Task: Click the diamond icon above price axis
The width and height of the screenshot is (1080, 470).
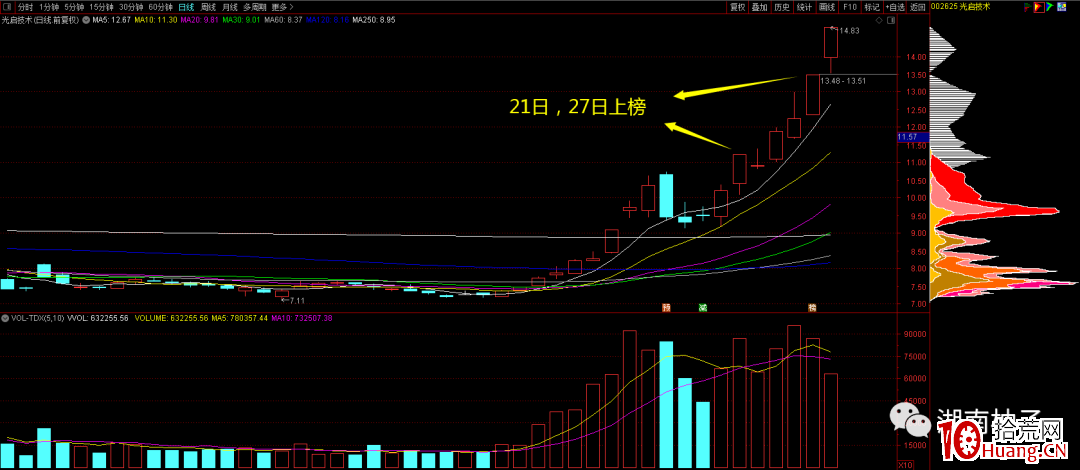Action: coord(880,22)
